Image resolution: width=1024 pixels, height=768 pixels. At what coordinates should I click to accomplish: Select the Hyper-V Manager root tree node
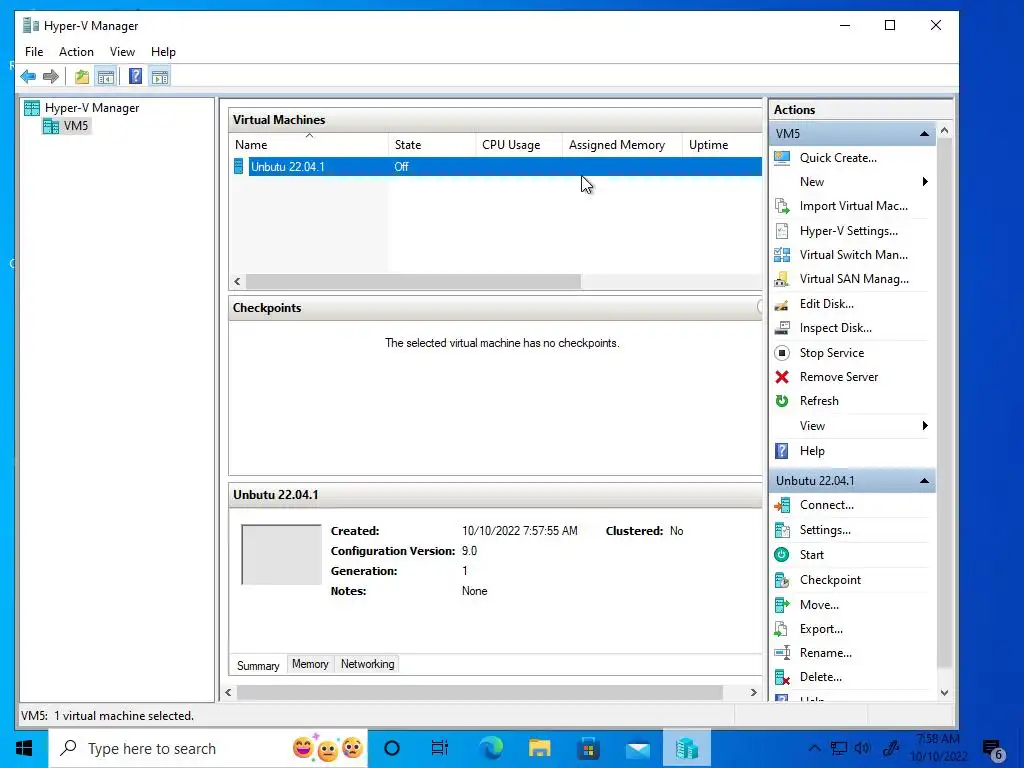(82, 108)
